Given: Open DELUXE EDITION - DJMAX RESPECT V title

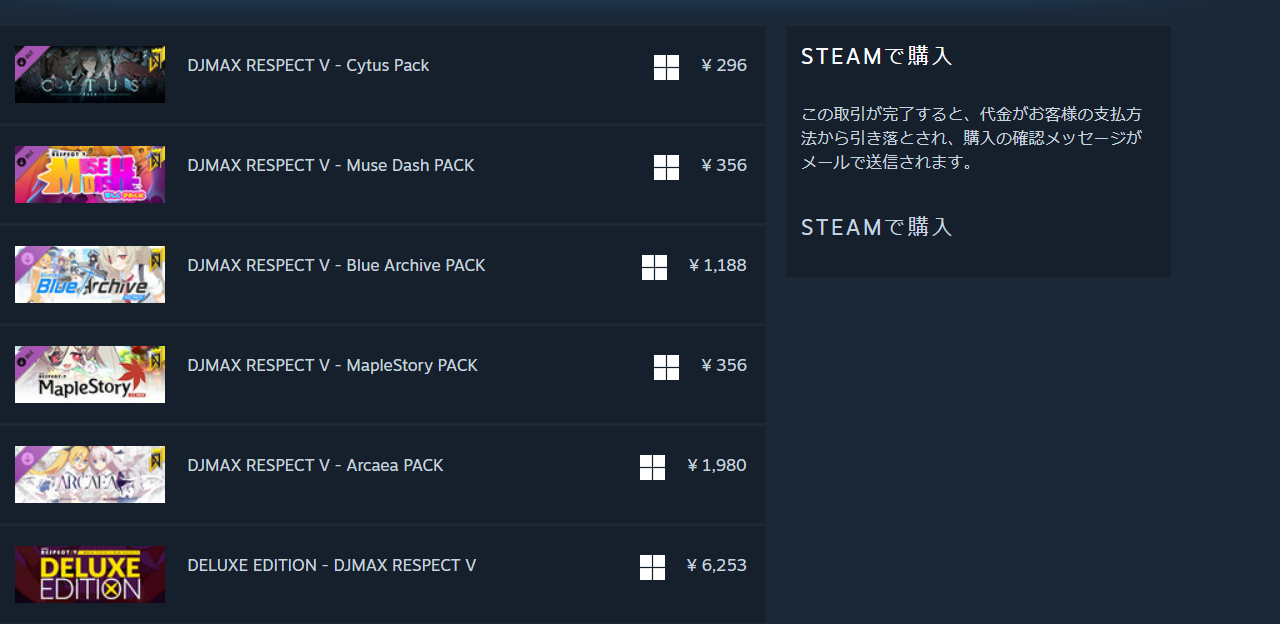Looking at the screenshot, I should [x=331, y=565].
